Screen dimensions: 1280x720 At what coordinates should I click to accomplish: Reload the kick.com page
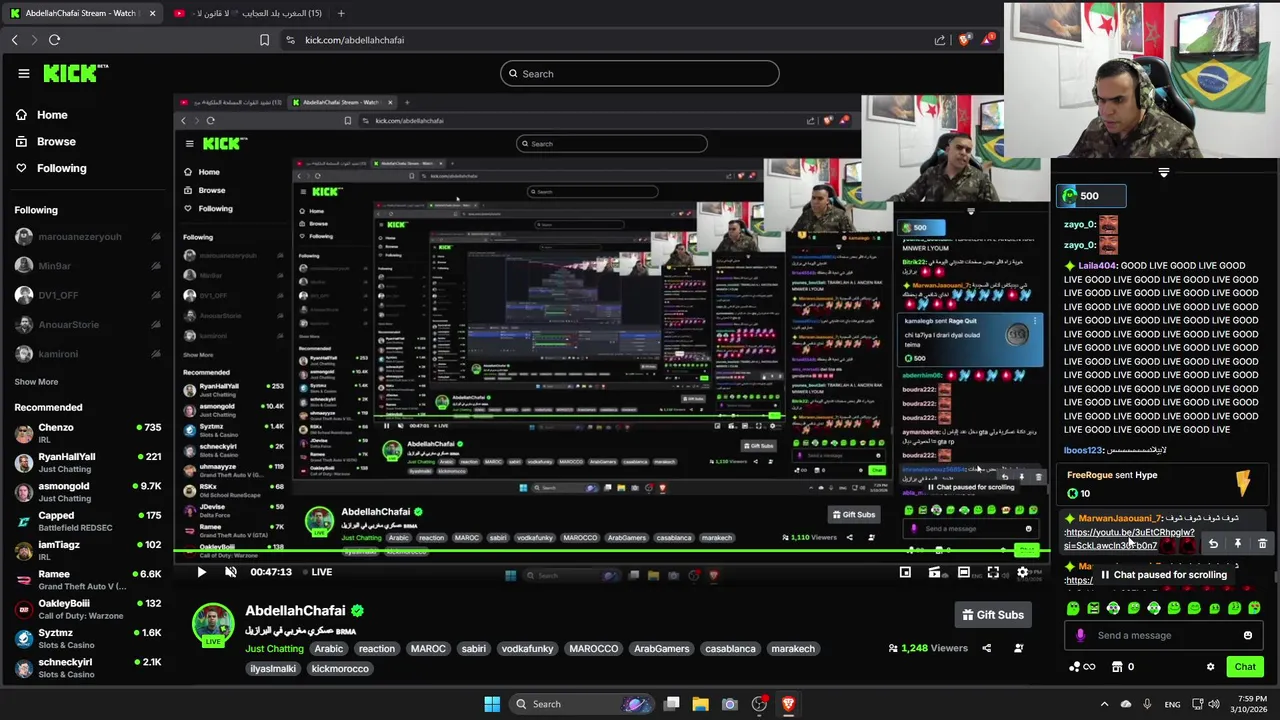point(54,40)
